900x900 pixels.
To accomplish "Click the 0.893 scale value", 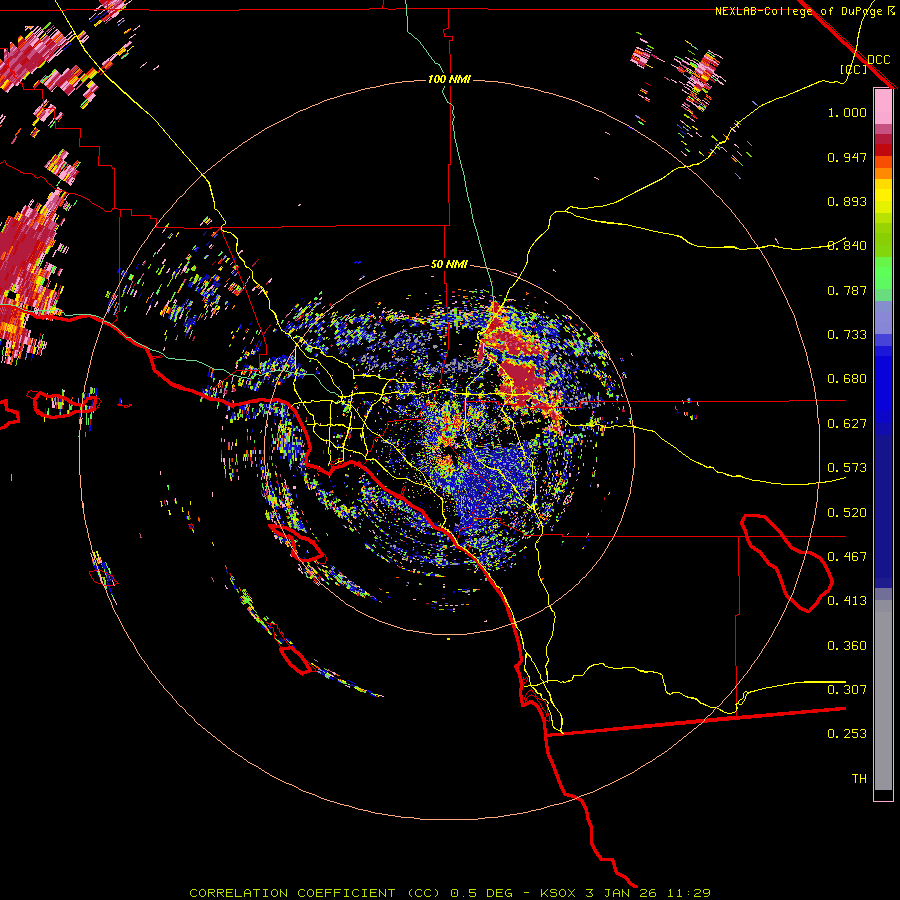I will click(847, 201).
